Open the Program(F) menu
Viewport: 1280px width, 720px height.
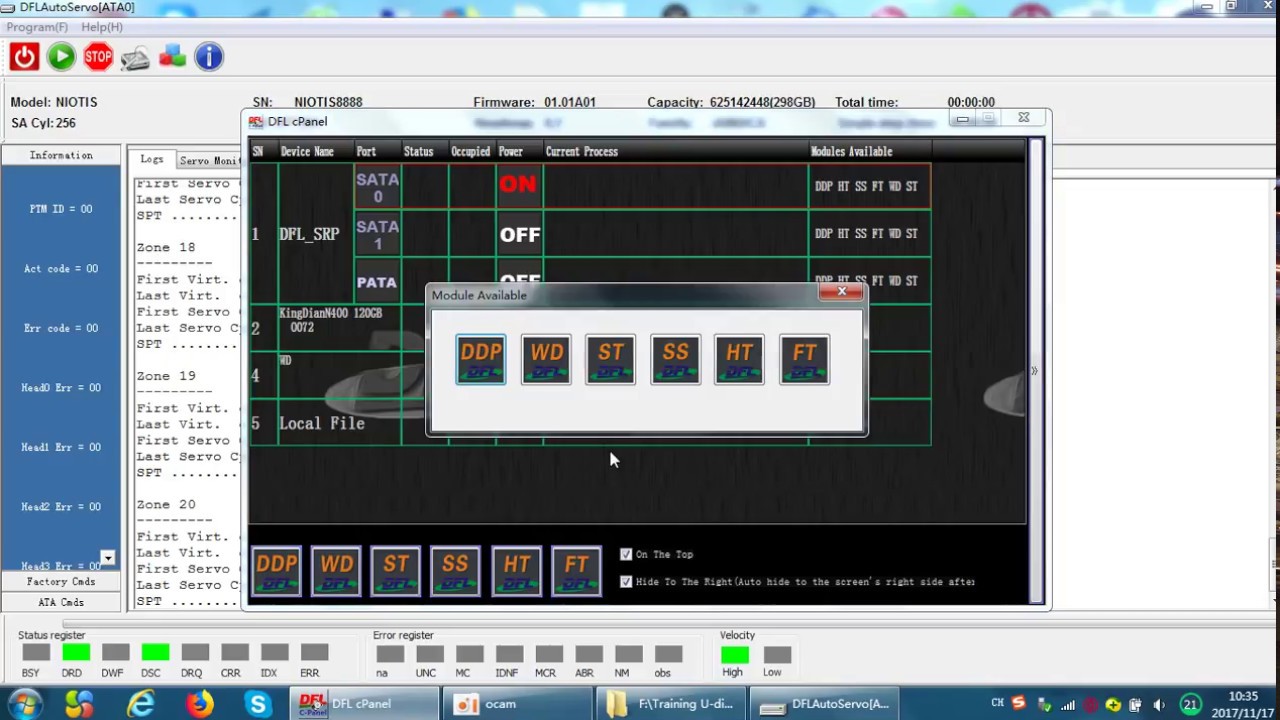click(37, 27)
